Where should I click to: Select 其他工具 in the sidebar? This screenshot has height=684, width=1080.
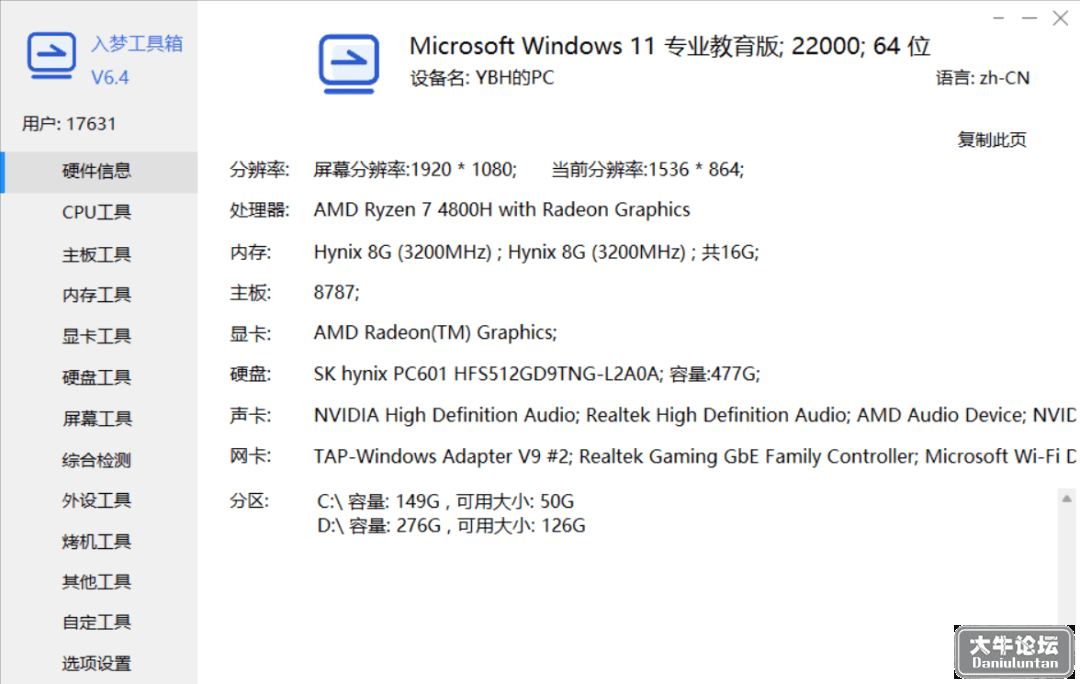[98, 582]
